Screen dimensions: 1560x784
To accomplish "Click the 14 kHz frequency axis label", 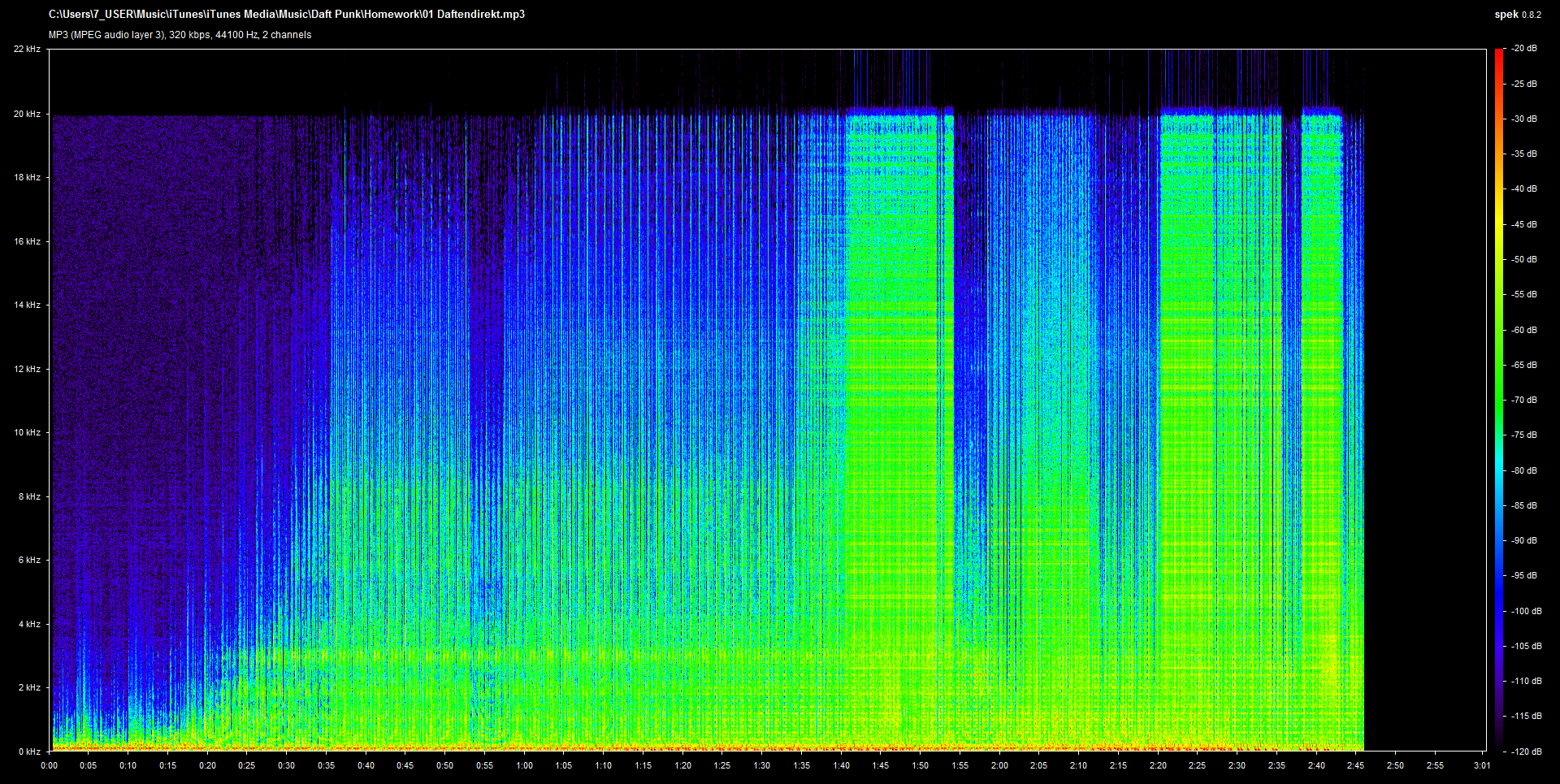I will click(x=27, y=305).
